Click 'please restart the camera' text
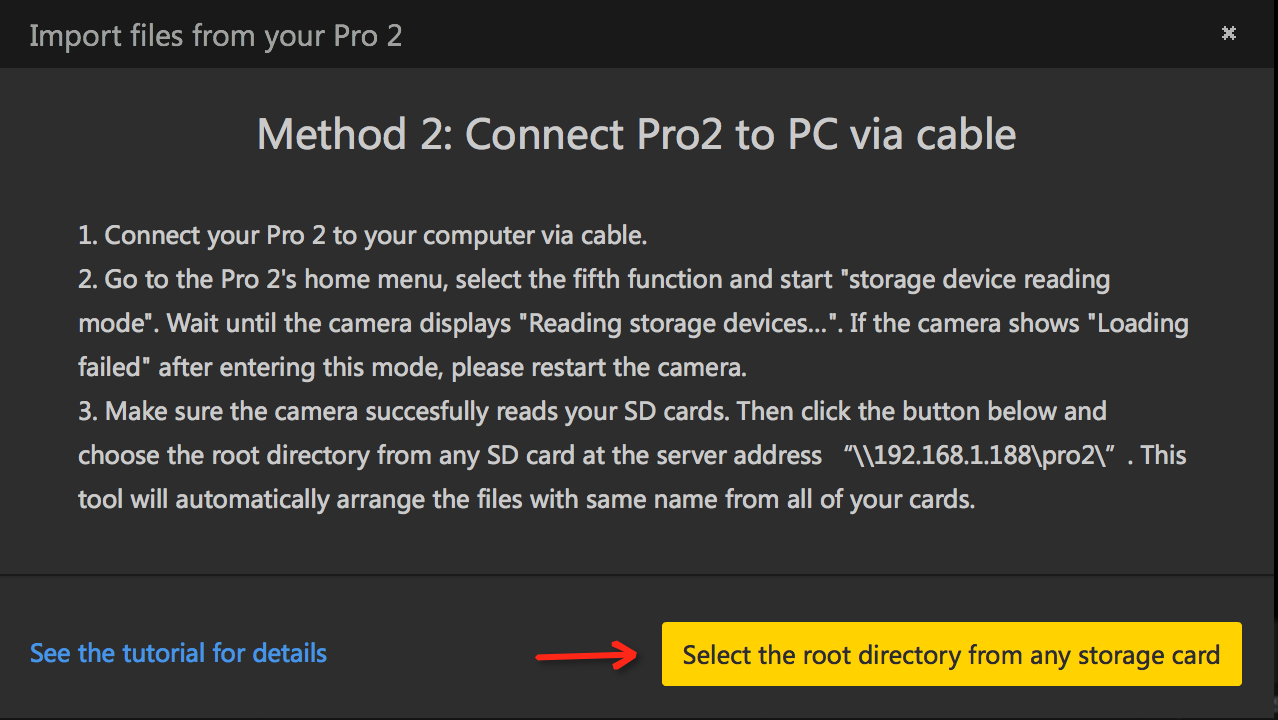 [599, 368]
